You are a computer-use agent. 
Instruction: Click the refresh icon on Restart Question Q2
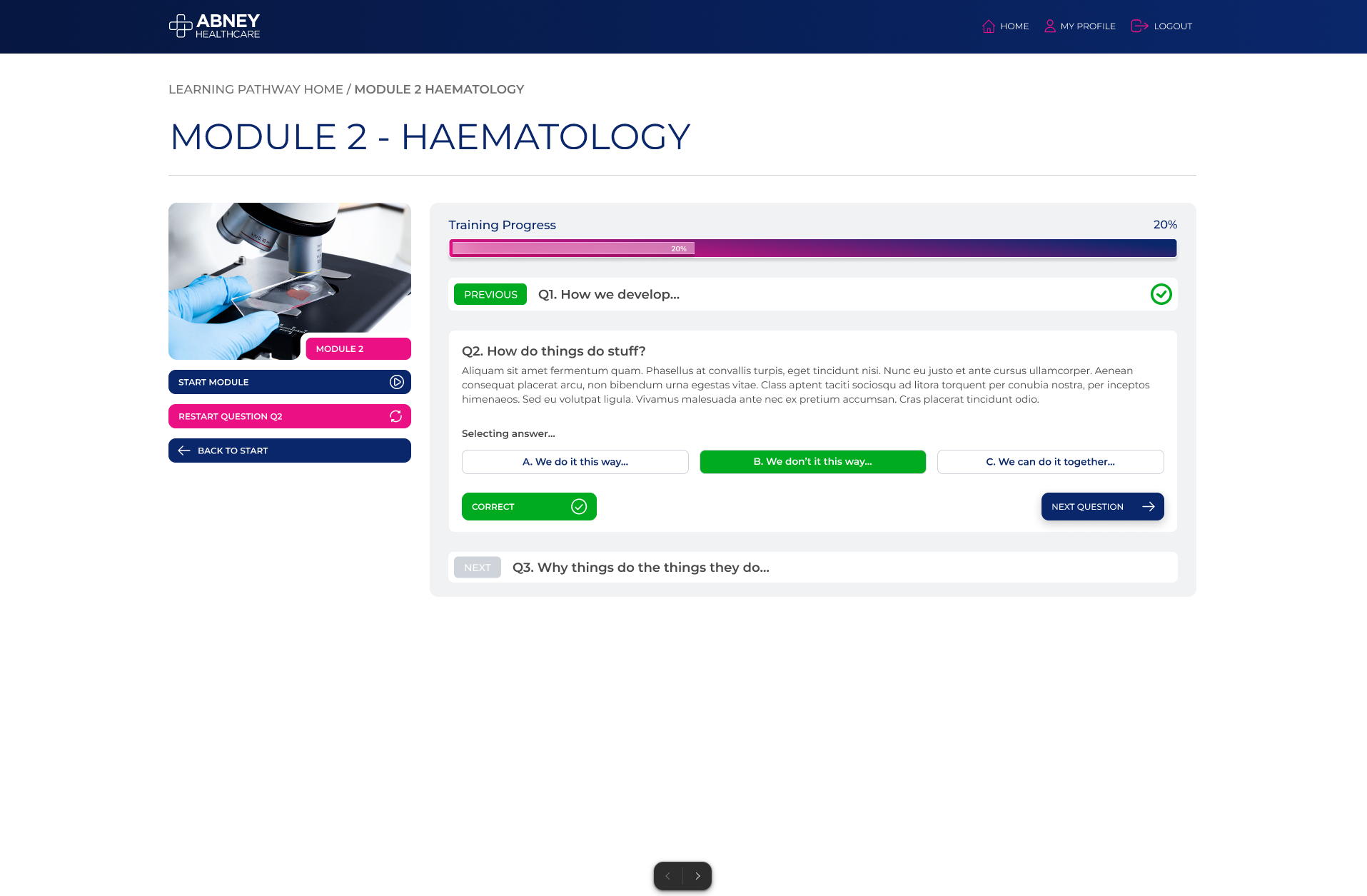coord(395,416)
